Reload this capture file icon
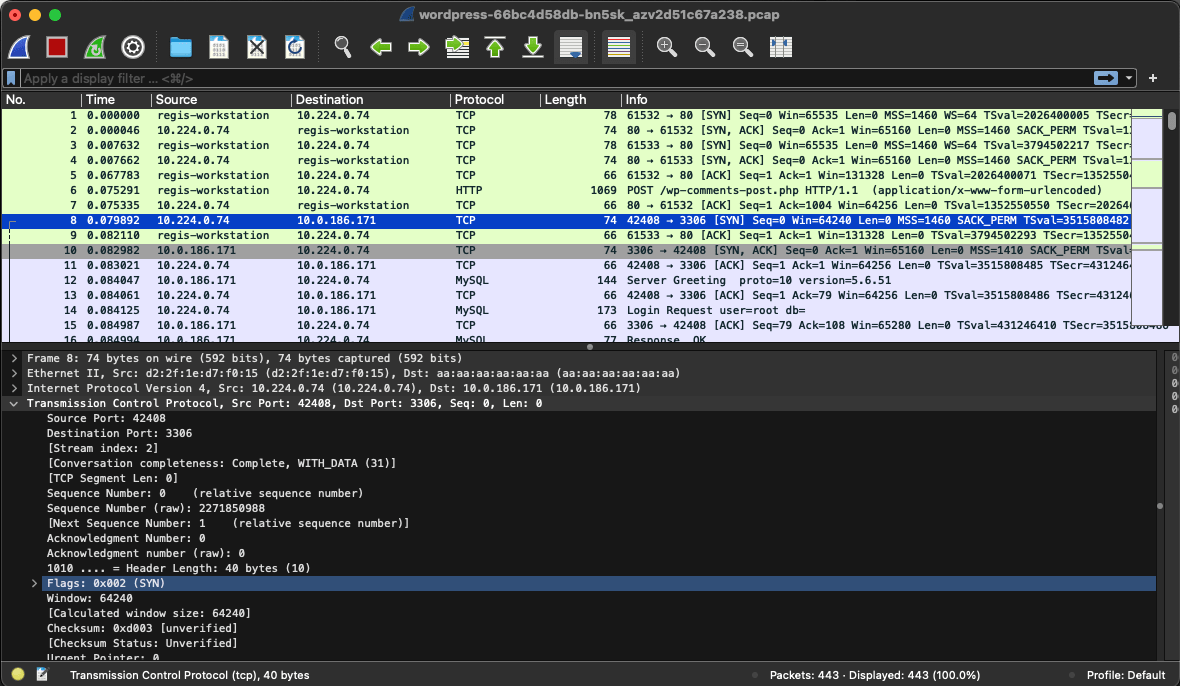 pyautogui.click(x=295, y=47)
